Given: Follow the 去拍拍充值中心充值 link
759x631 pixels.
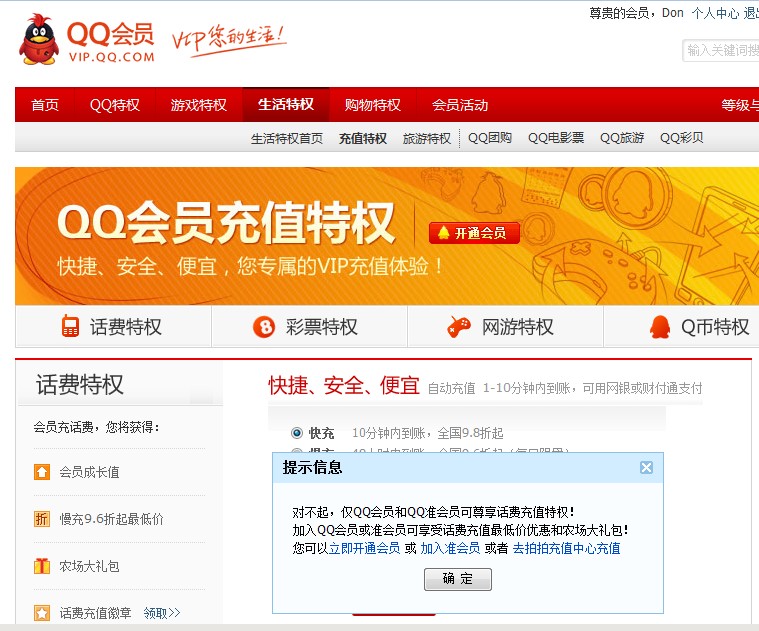Looking at the screenshot, I should point(566,548).
